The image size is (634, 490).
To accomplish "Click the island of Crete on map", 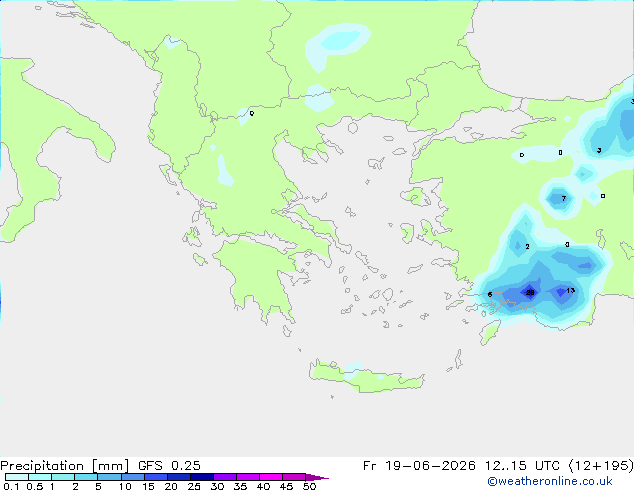I will pos(366,377).
